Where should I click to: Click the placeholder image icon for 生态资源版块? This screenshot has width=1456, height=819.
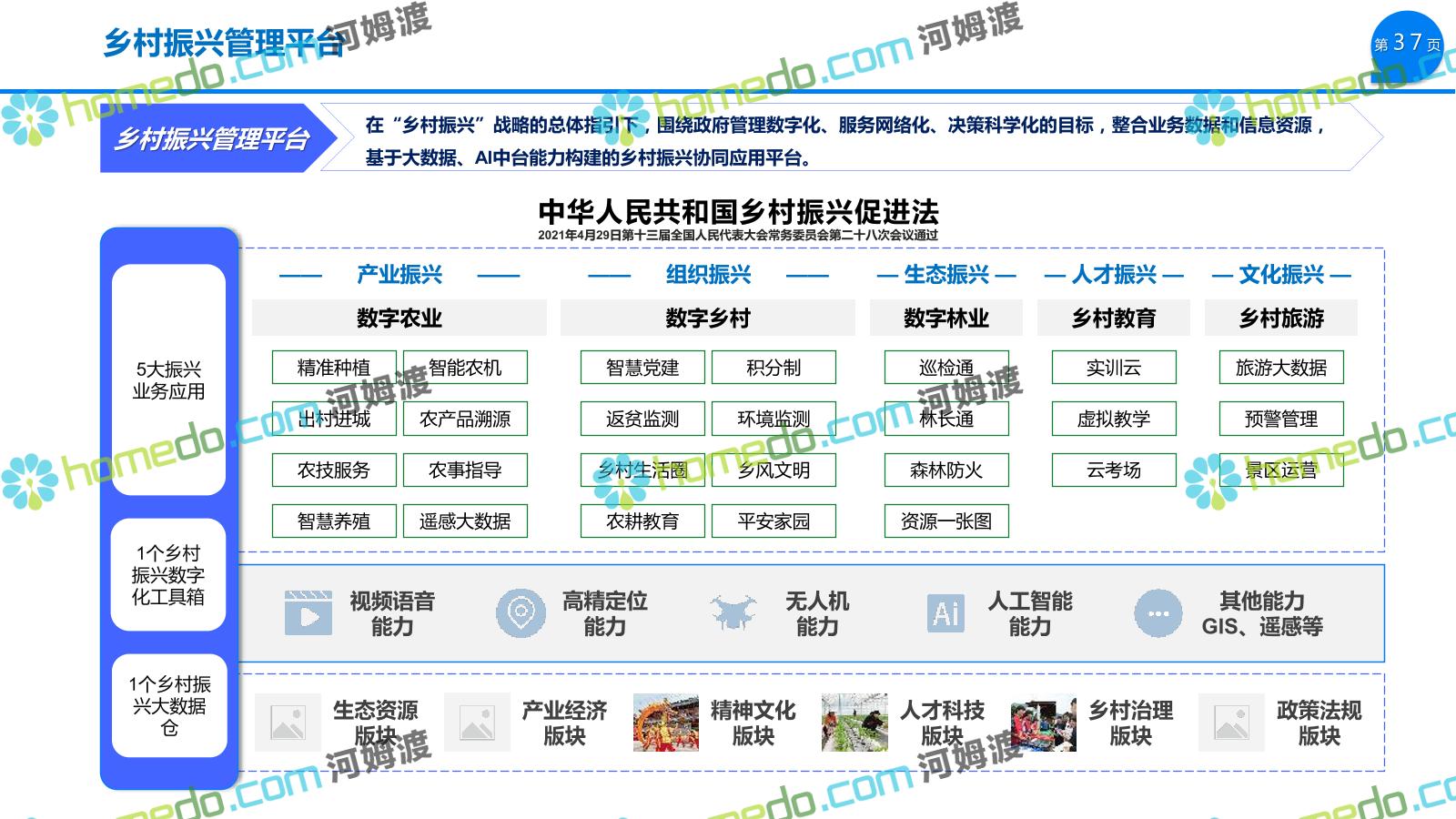pos(288,723)
